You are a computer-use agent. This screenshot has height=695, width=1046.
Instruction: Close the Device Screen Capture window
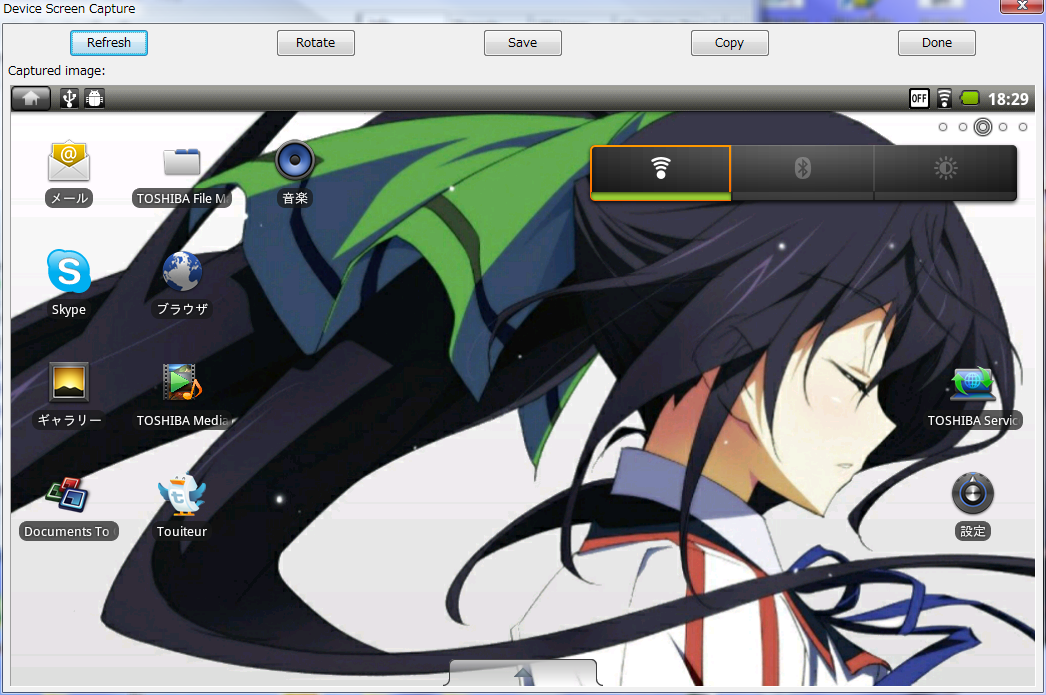click(1022, 6)
